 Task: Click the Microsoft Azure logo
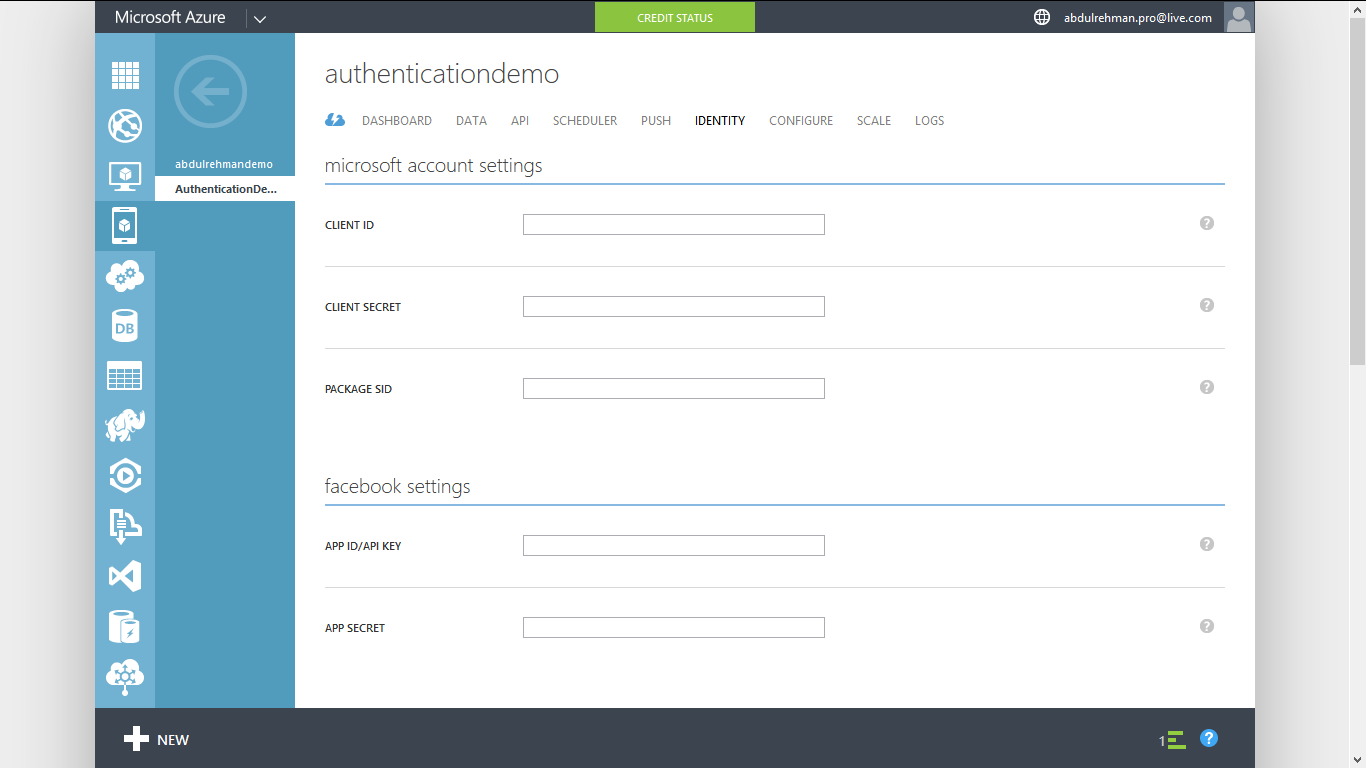coord(170,17)
